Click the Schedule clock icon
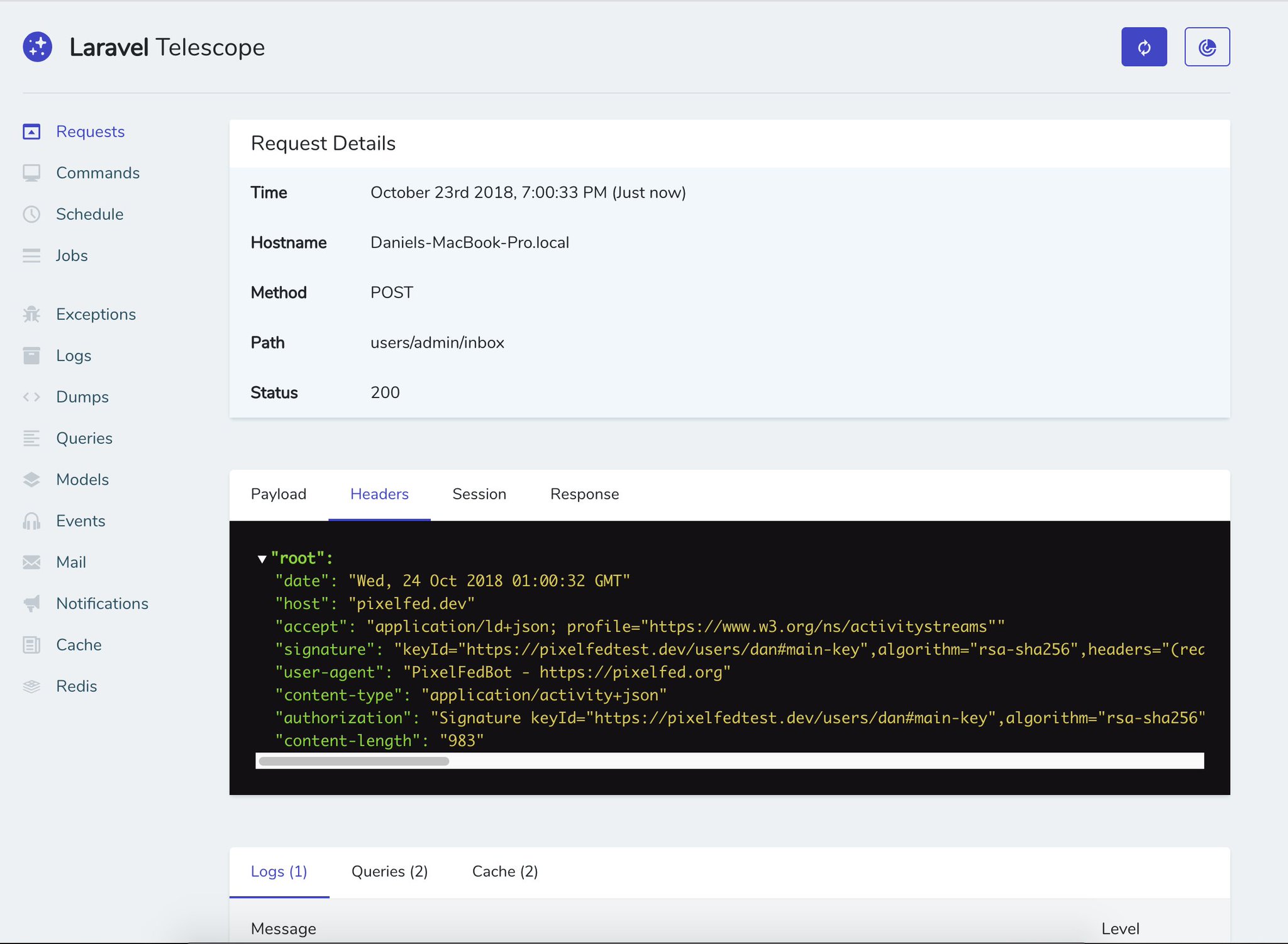Image resolution: width=1288 pixels, height=944 pixels. [31, 214]
